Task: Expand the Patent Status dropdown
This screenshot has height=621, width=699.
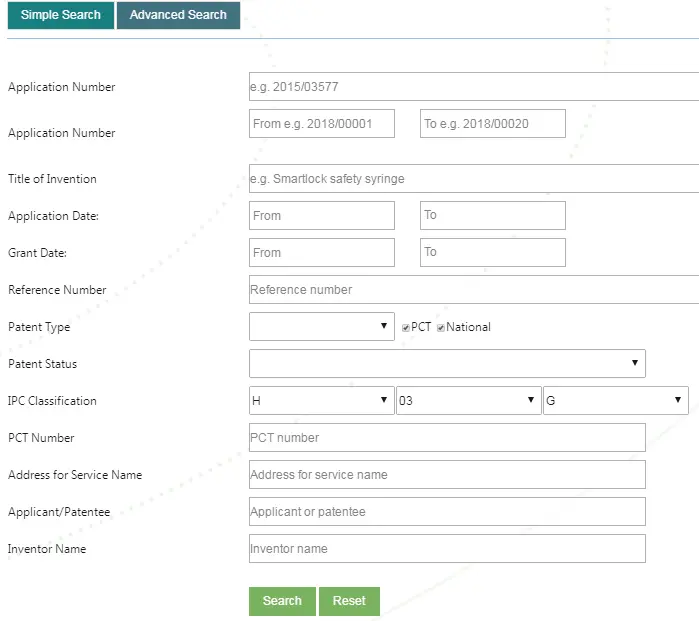Action: 447,363
